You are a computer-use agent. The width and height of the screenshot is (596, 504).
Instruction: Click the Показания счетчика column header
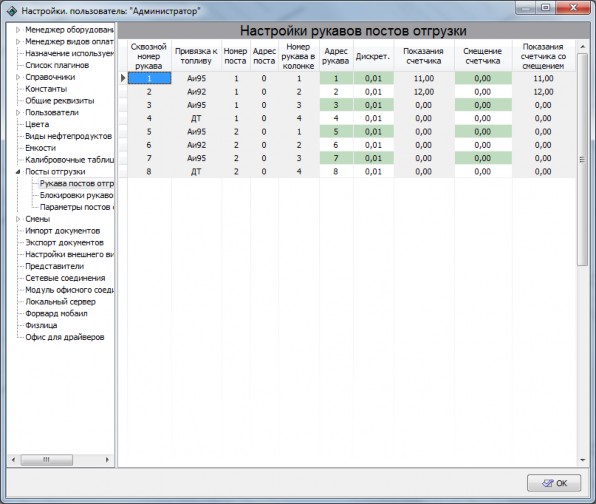[423, 56]
